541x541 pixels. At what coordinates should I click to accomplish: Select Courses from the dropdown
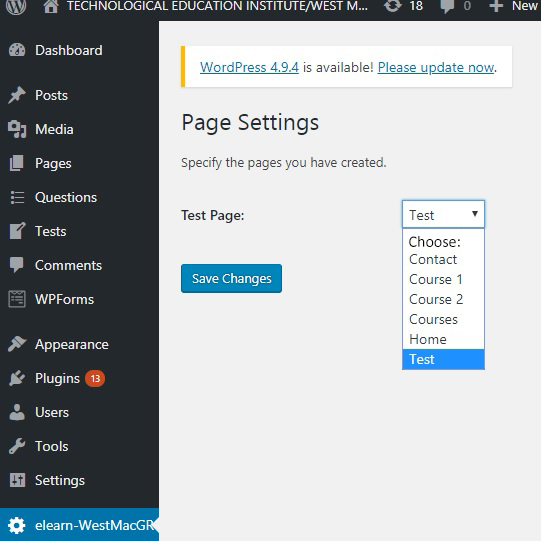[x=443, y=319]
